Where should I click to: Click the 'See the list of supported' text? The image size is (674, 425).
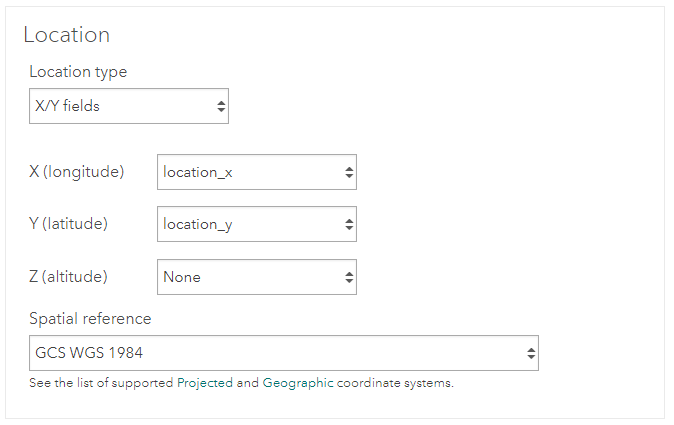click(101, 383)
